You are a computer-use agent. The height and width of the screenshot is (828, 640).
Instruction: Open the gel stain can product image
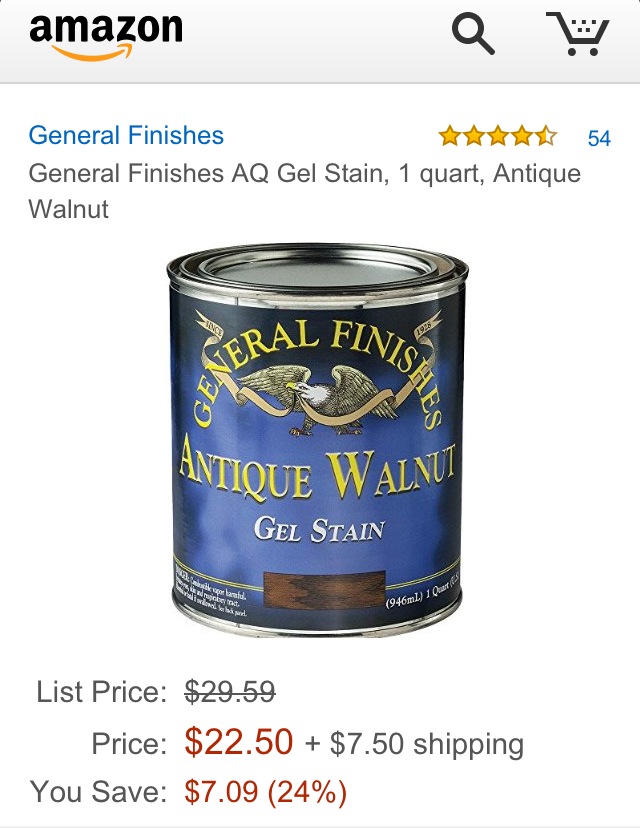click(317, 439)
